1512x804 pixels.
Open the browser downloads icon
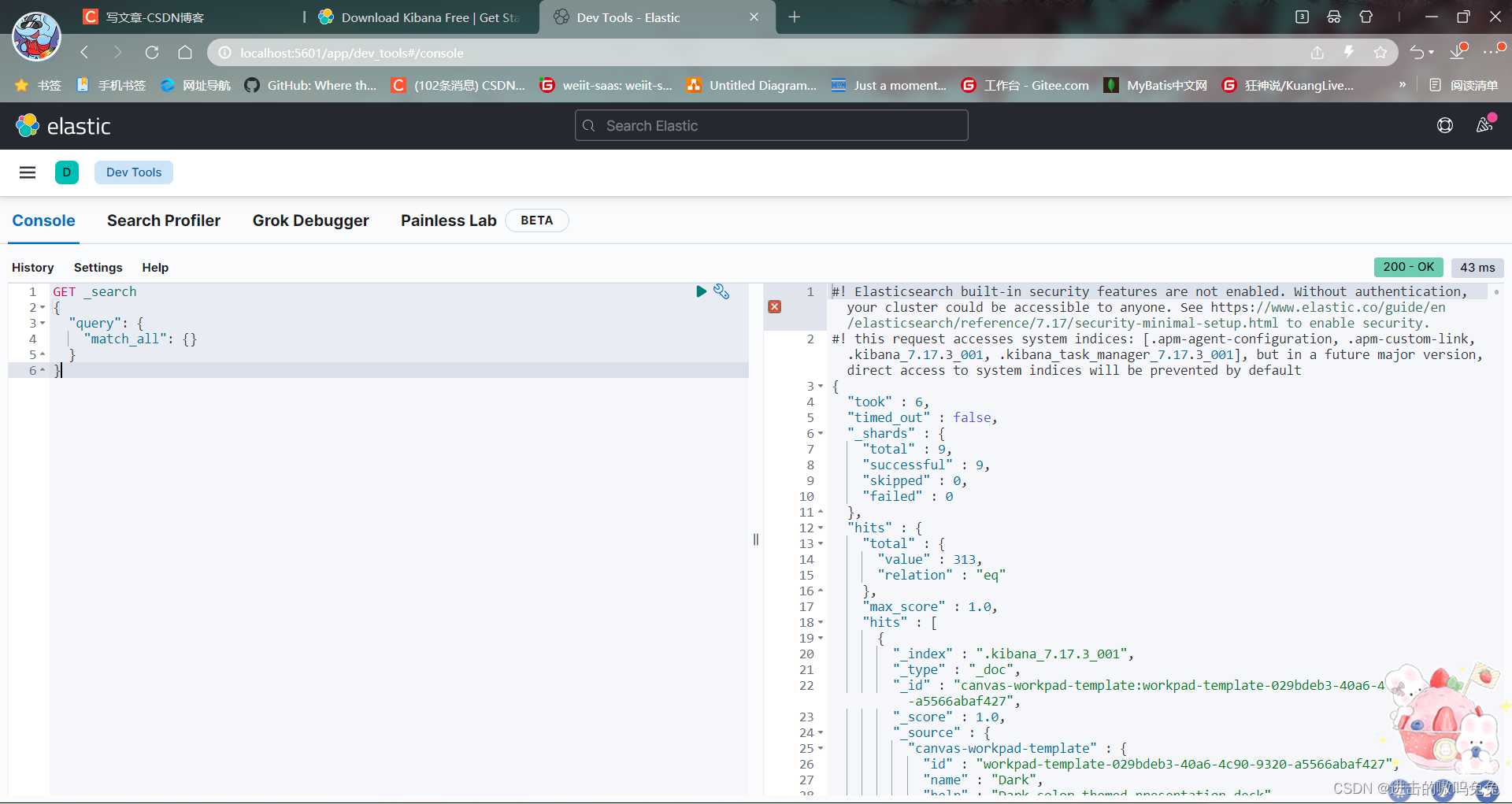tap(1458, 52)
